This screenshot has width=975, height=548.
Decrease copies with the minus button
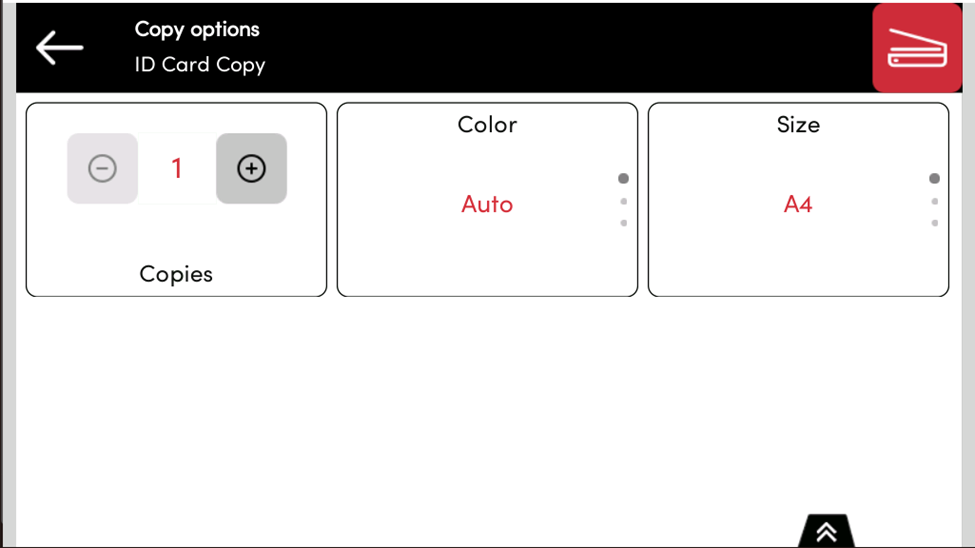pos(102,169)
